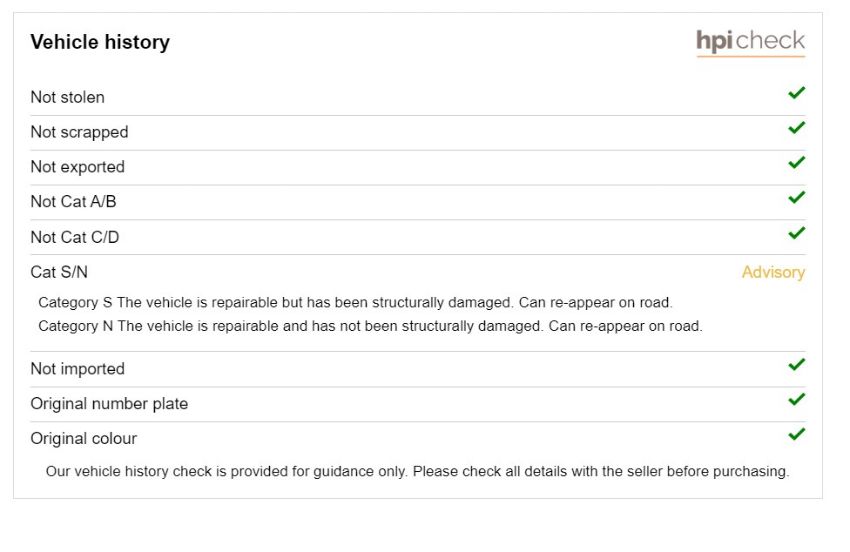Image resolution: width=850 pixels, height=552 pixels.
Task: Click the Not Cat C/D checkmark icon
Action: click(796, 233)
